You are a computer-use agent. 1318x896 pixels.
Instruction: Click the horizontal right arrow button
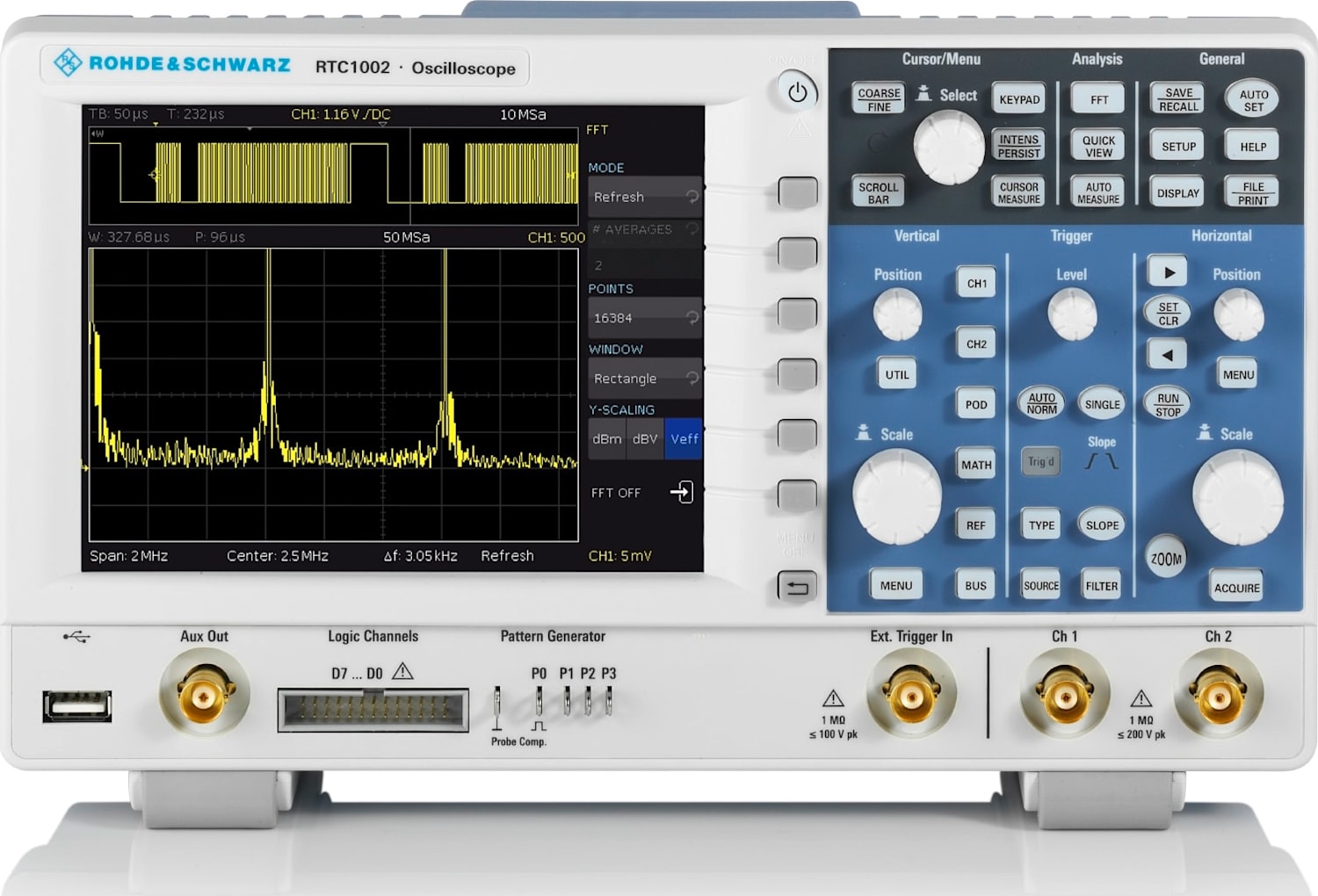point(1168,272)
